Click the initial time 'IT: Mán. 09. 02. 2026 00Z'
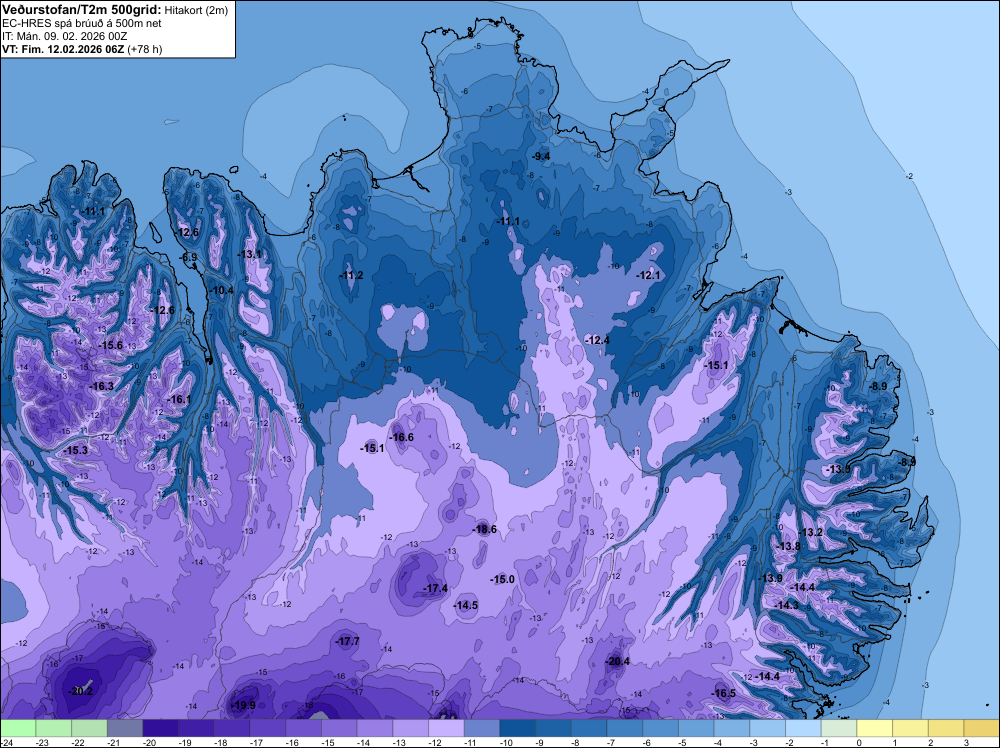This screenshot has width=1000, height=748. (64, 36)
